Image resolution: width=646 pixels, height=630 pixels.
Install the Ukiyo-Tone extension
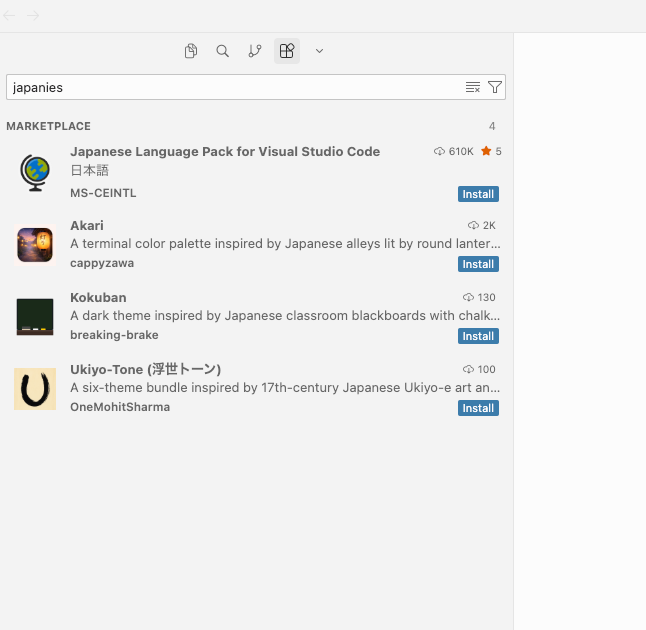tap(478, 408)
